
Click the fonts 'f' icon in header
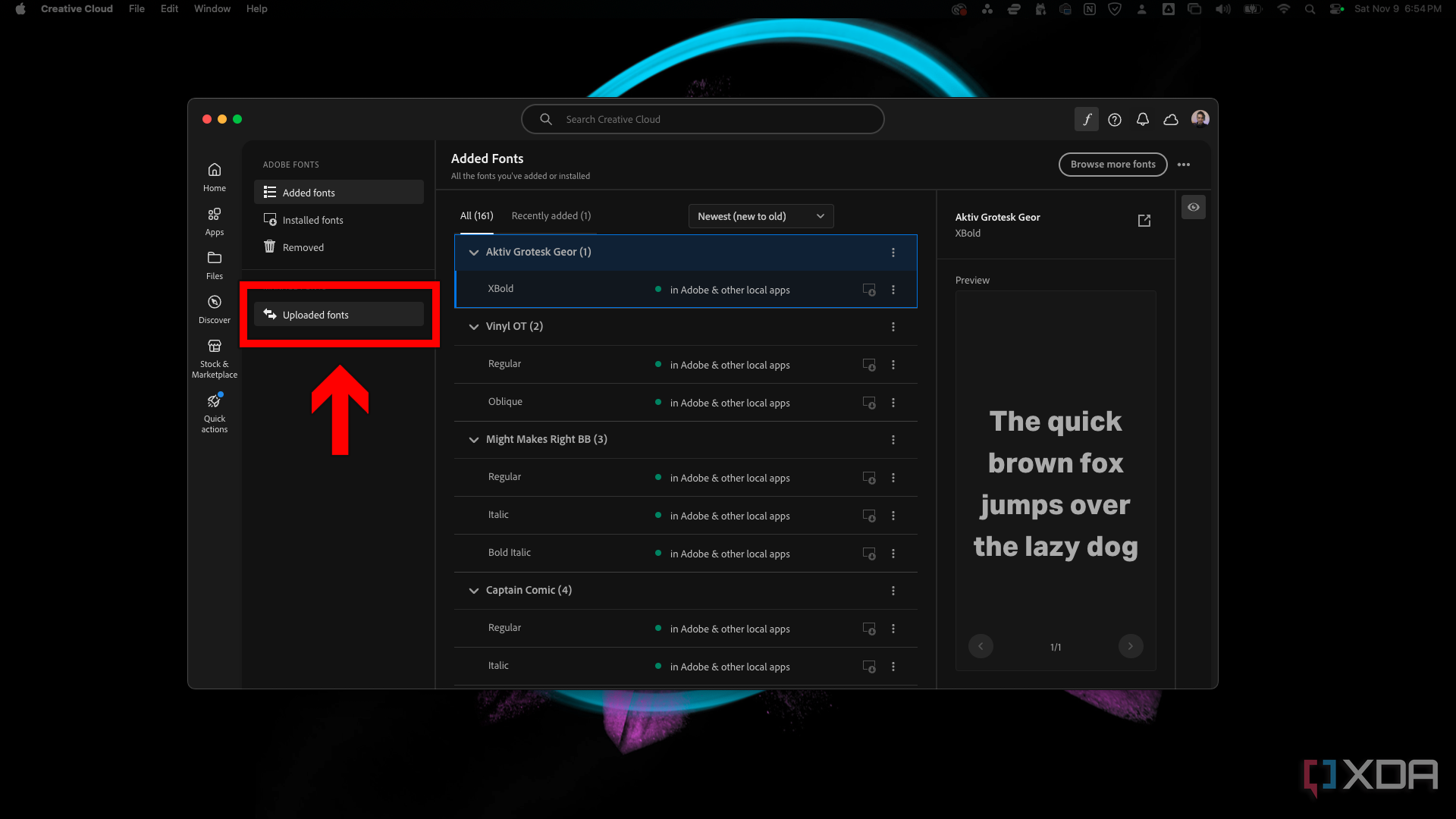(x=1087, y=119)
